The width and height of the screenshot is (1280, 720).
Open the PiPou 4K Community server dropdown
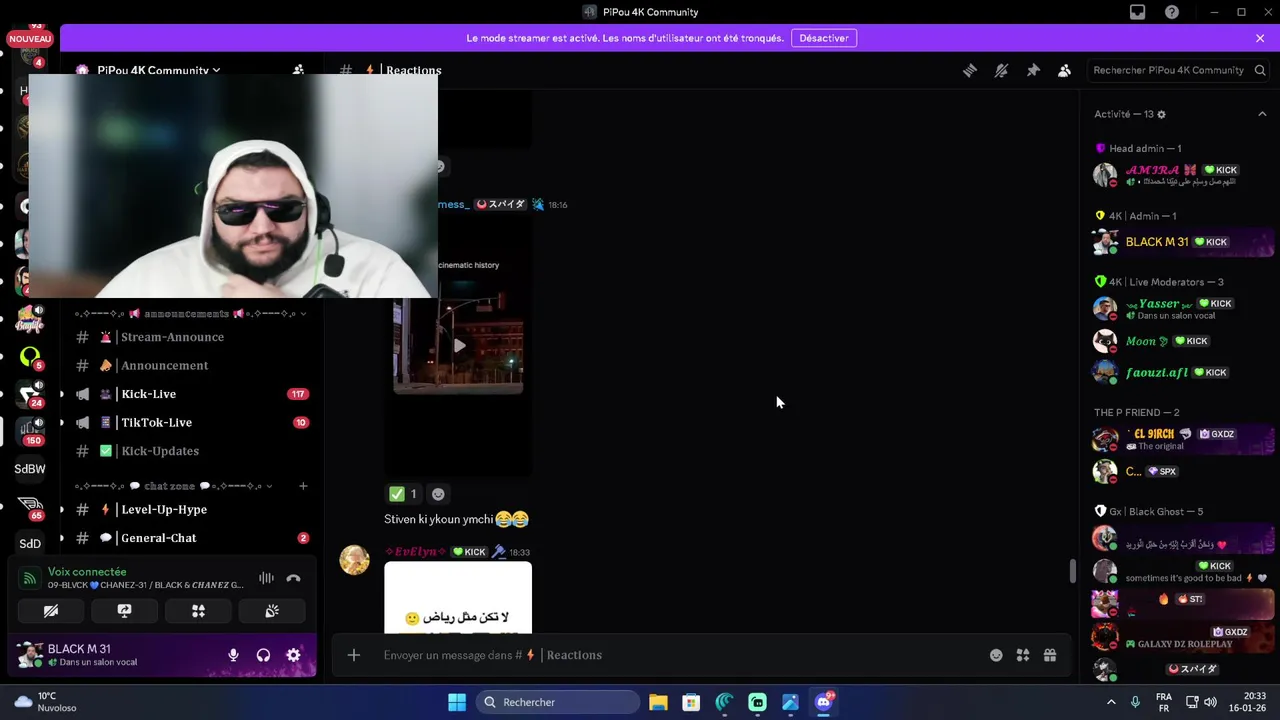coord(158,70)
